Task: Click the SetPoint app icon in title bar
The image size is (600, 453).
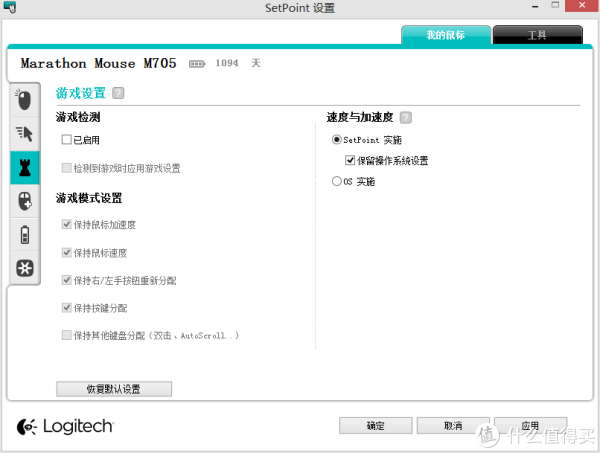Action: click(x=10, y=7)
